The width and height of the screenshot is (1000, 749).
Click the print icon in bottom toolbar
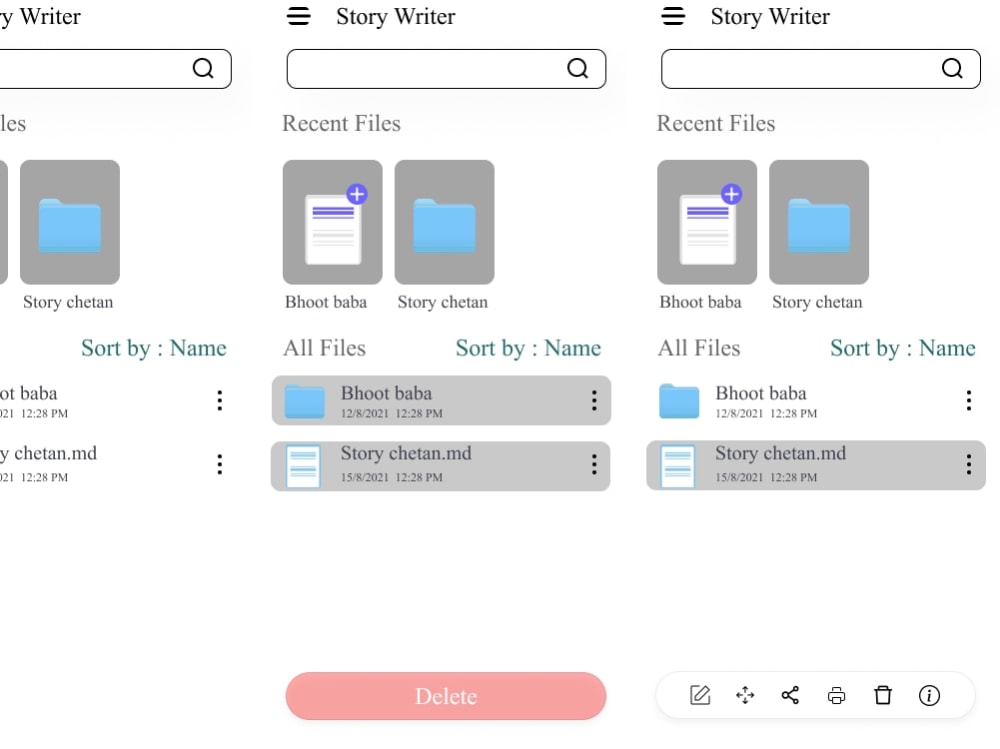836,695
